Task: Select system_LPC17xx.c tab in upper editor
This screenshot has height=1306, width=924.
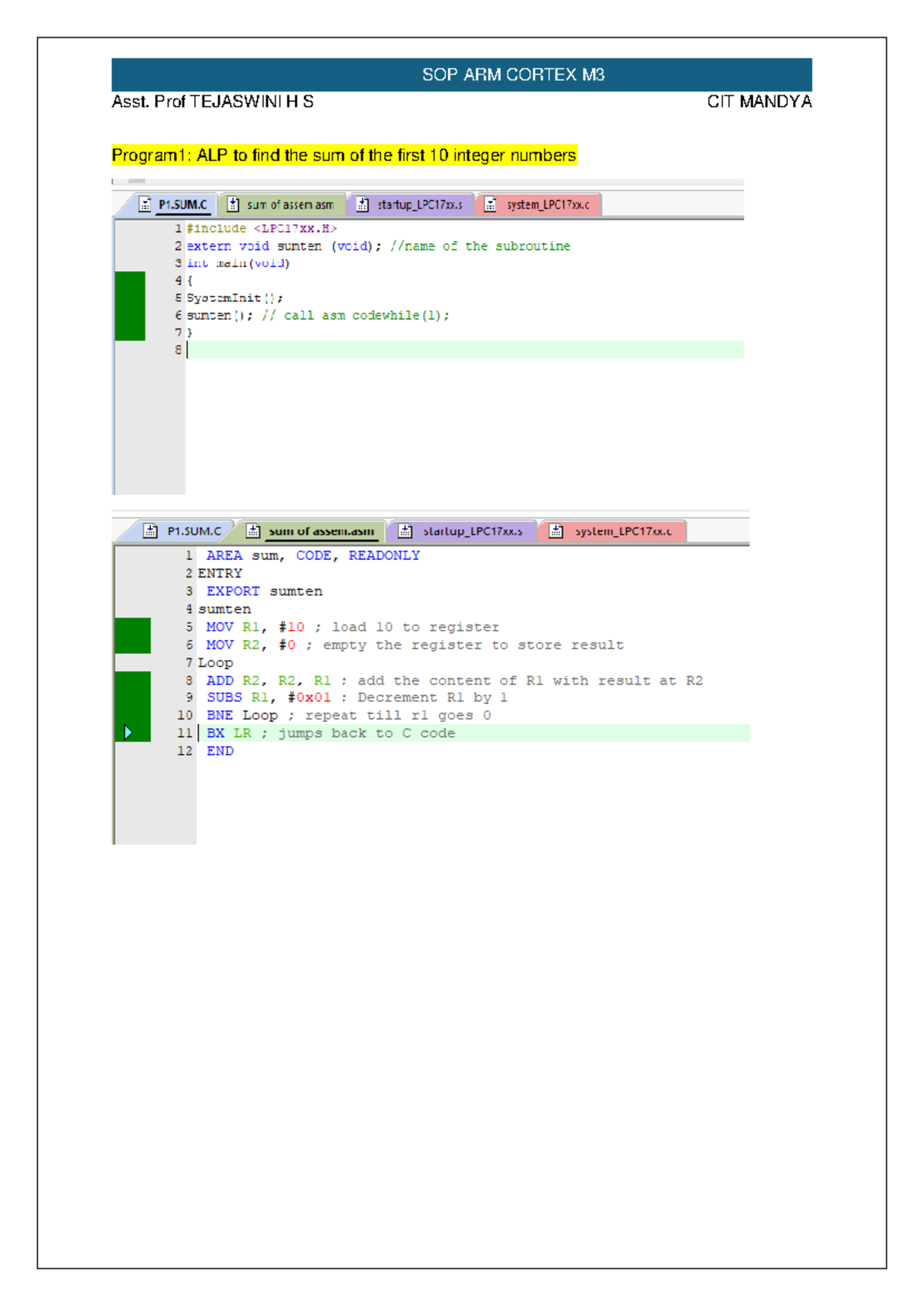Action: point(539,205)
